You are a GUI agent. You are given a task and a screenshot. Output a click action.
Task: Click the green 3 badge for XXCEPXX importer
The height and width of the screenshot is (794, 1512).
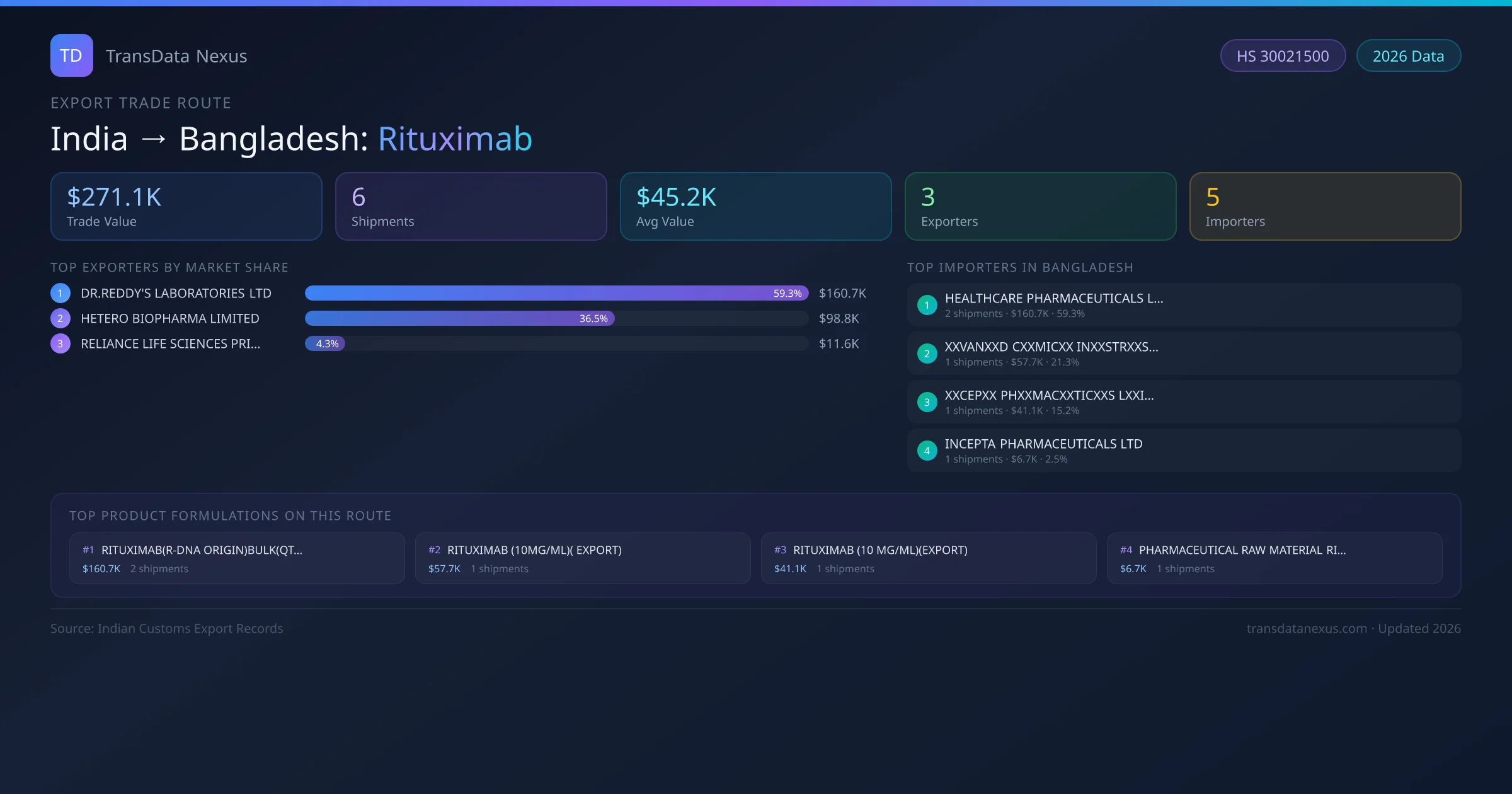pos(927,401)
